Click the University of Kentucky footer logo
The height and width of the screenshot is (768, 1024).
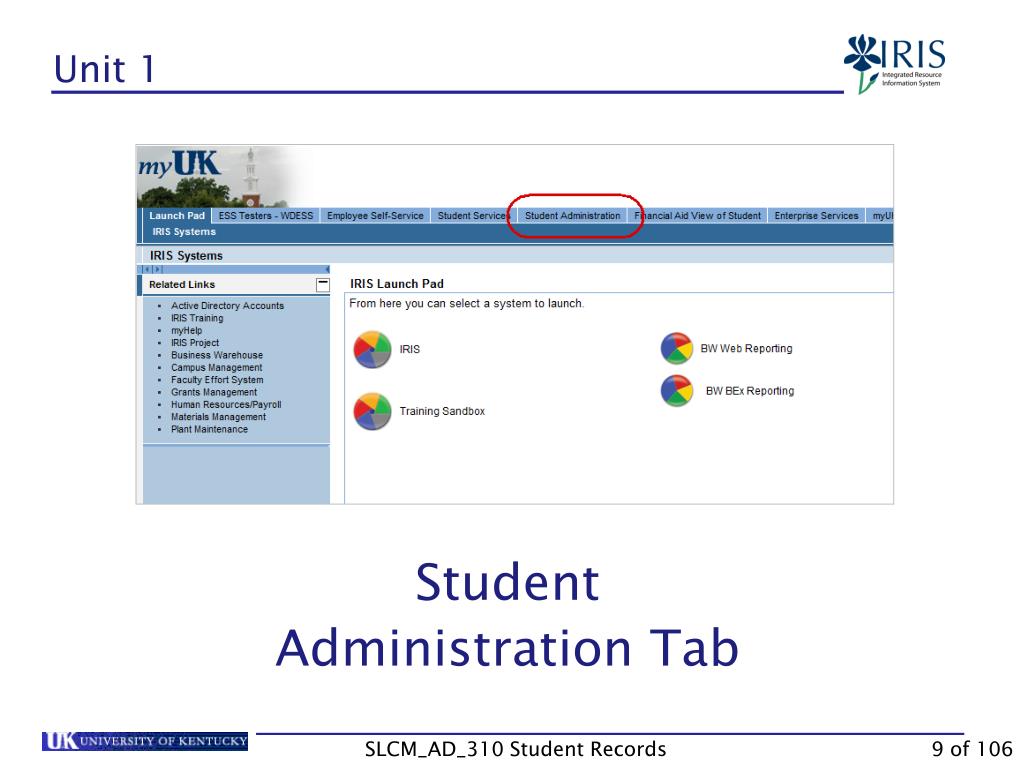coord(145,741)
